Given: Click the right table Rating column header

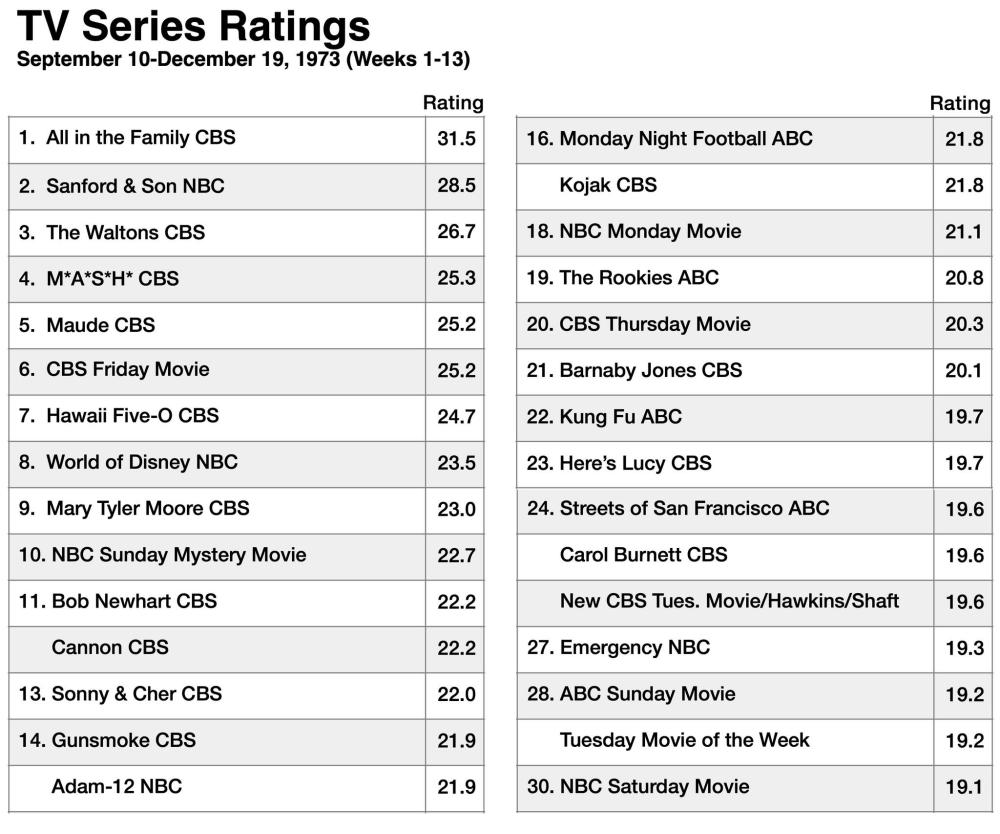Looking at the screenshot, I should pos(959,103).
